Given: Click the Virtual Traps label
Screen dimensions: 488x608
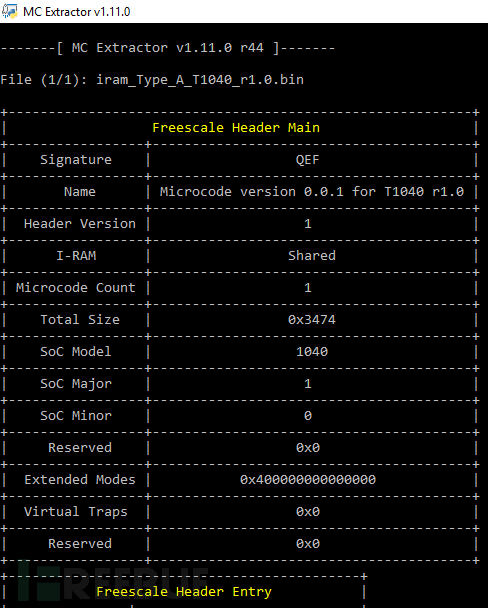Looking at the screenshot, I should click(x=76, y=512).
